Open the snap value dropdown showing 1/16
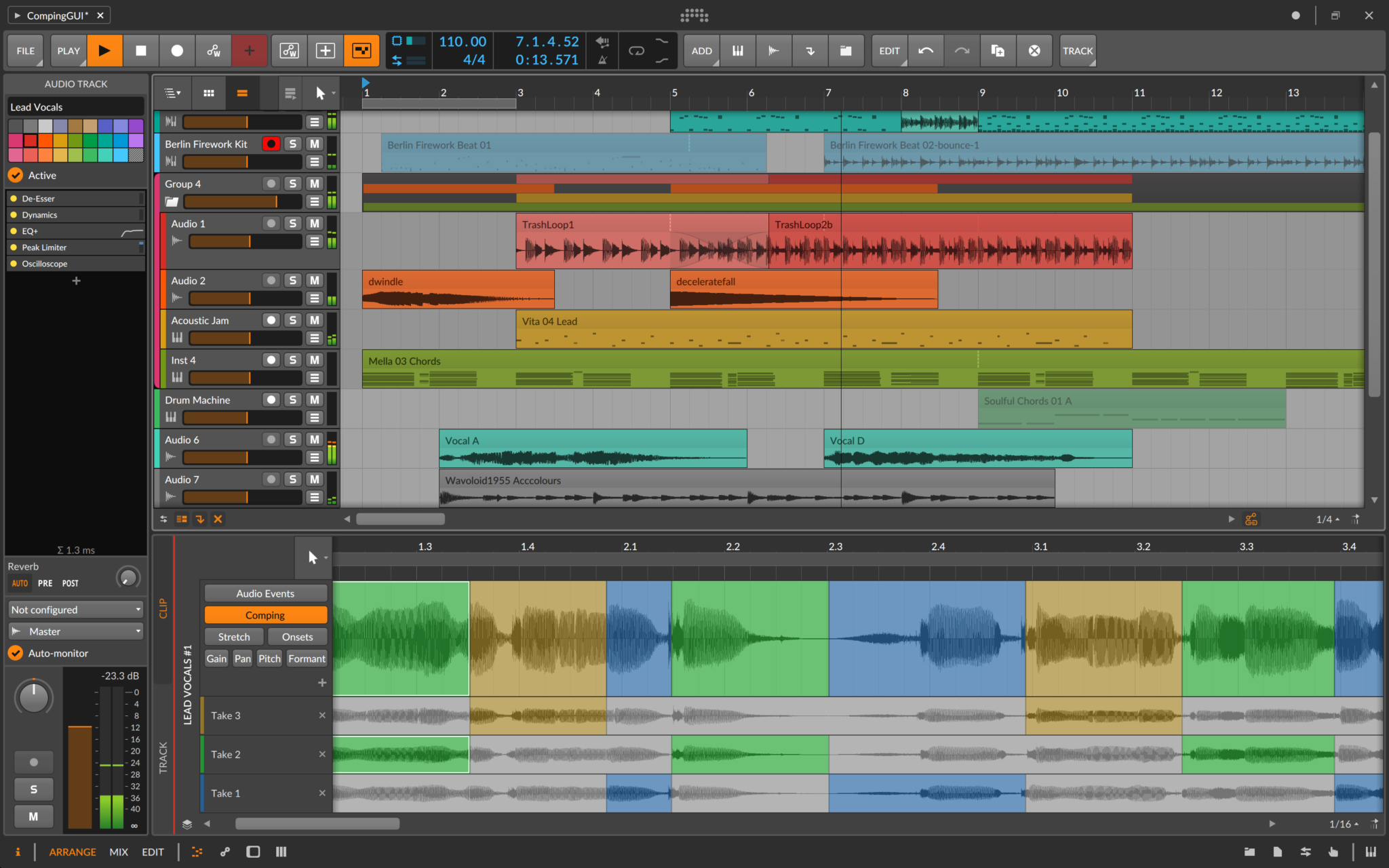Screen dimensions: 1389x868 (x=1341, y=824)
